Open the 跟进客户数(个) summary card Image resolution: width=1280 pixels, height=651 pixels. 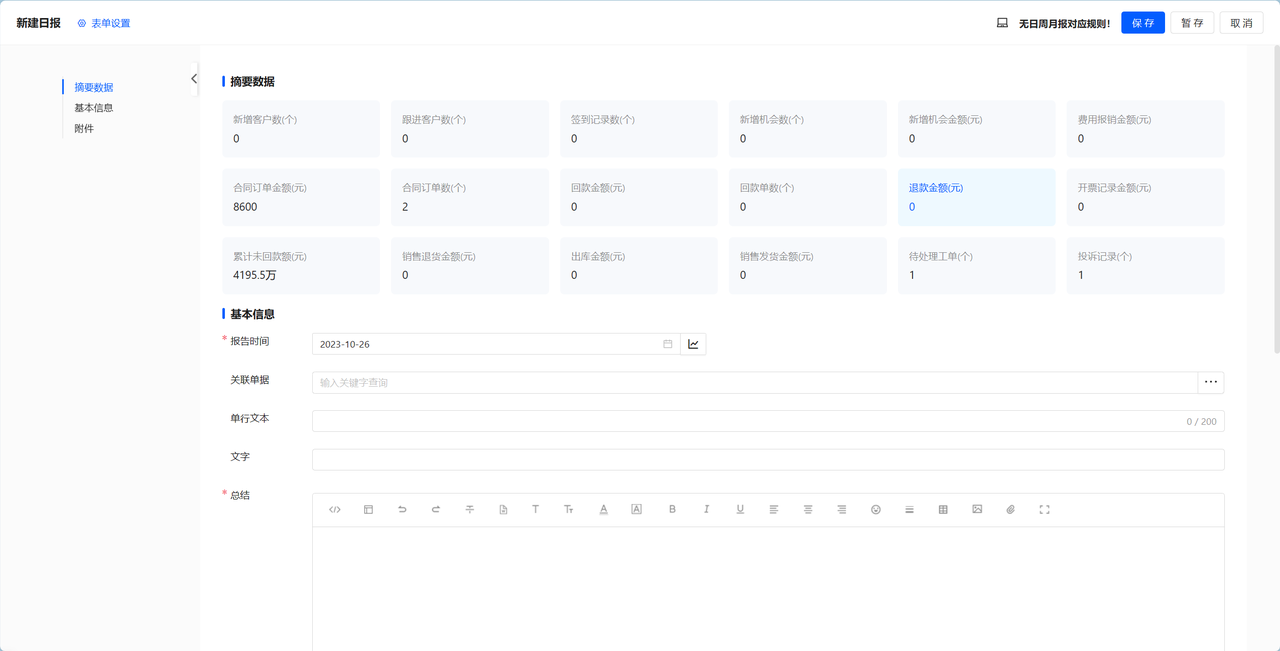(470, 129)
